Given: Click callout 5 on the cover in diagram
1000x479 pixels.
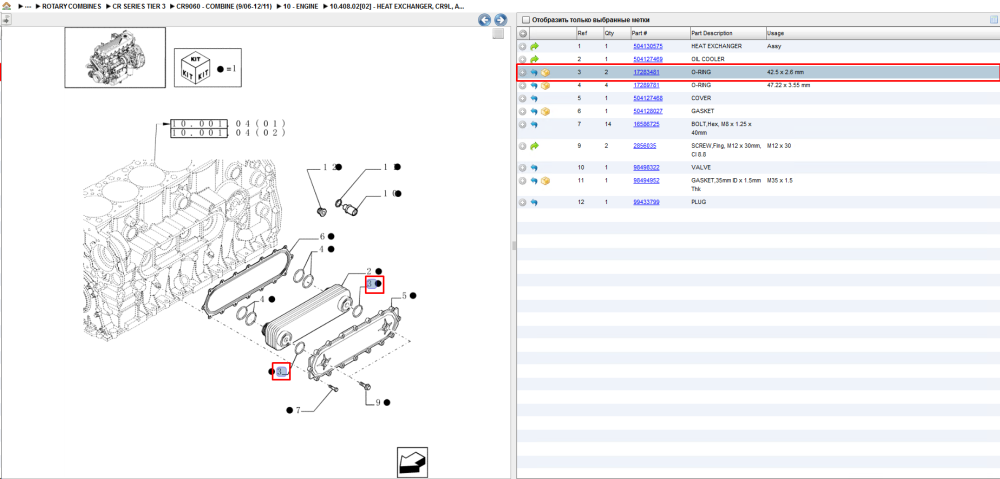Looking at the screenshot, I should point(403,296).
